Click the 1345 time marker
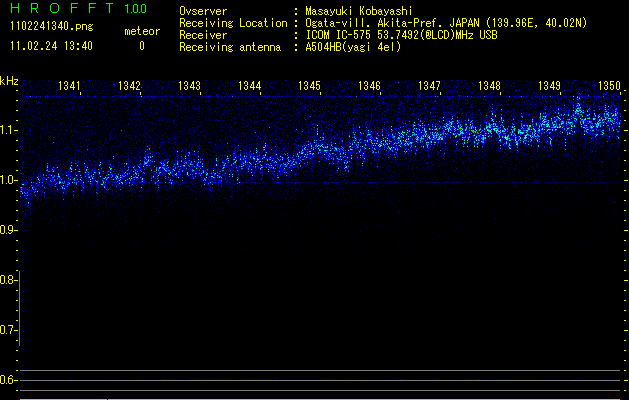This screenshot has width=629, height=400. 310,87
